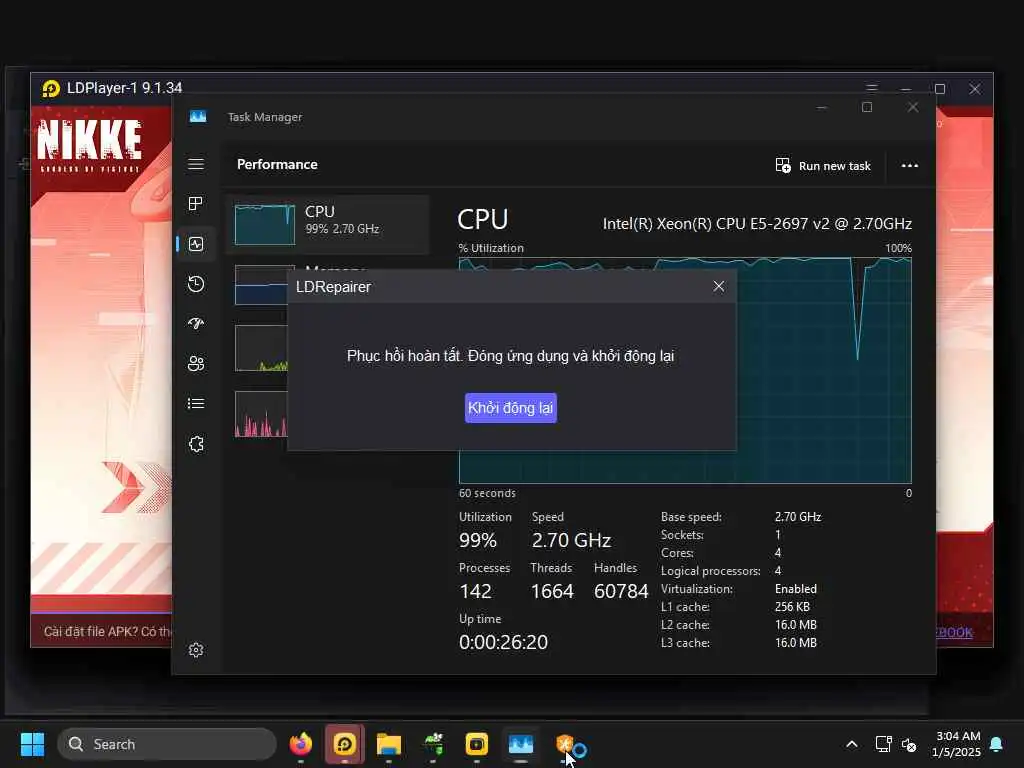Screen dimensions: 1024x768
Task: Open Startup apps page in Task Manager
Action: [x=196, y=324]
